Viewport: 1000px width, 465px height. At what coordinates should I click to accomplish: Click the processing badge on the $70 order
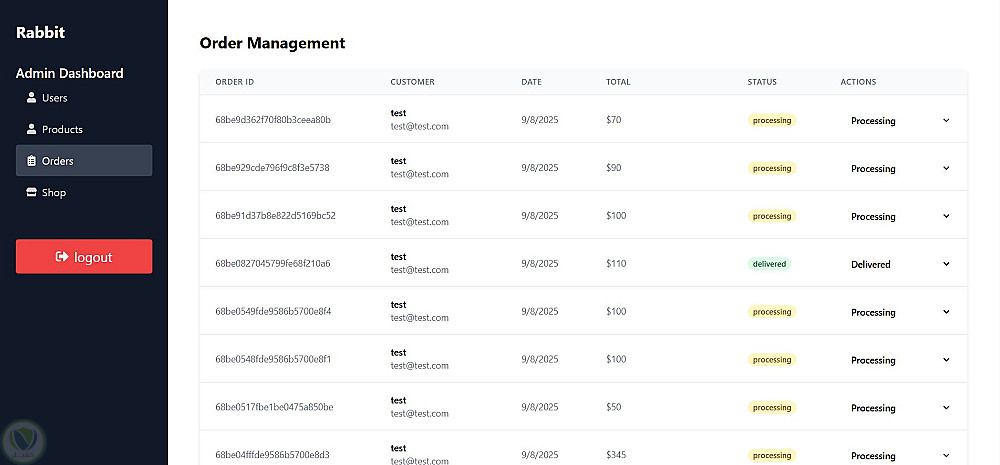coord(772,120)
